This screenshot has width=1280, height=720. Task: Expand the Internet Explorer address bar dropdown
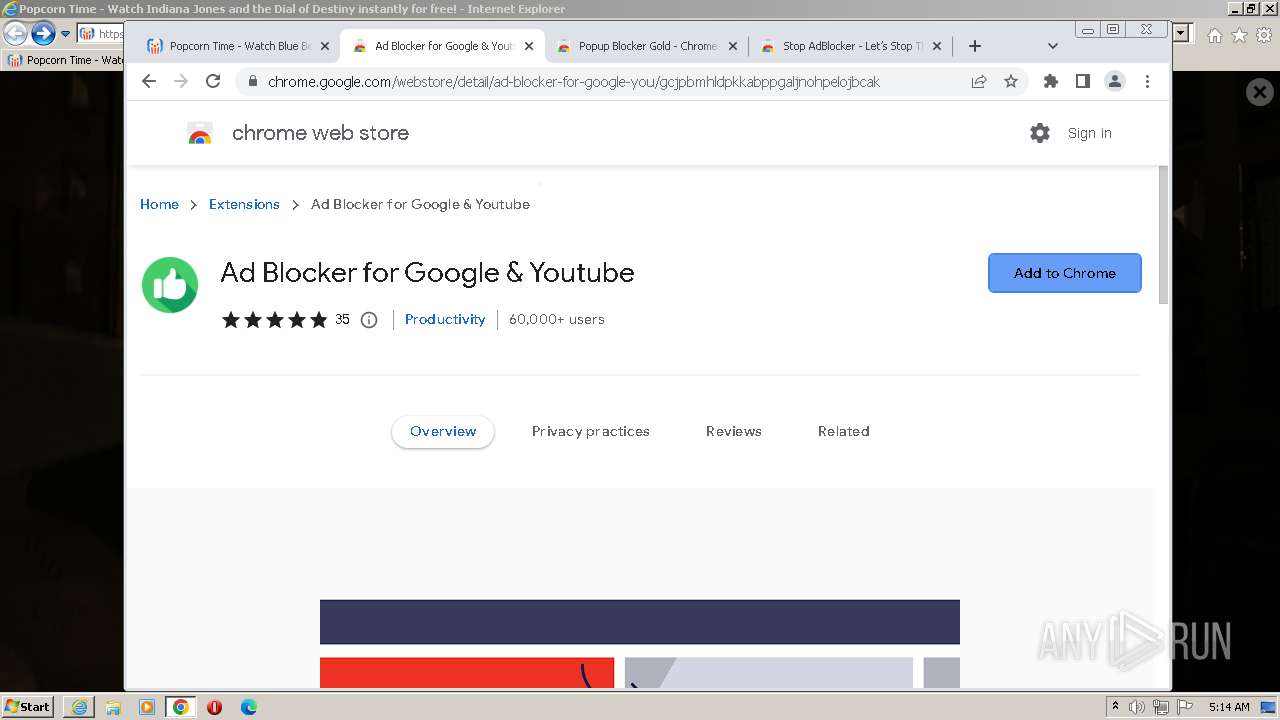tap(1181, 34)
